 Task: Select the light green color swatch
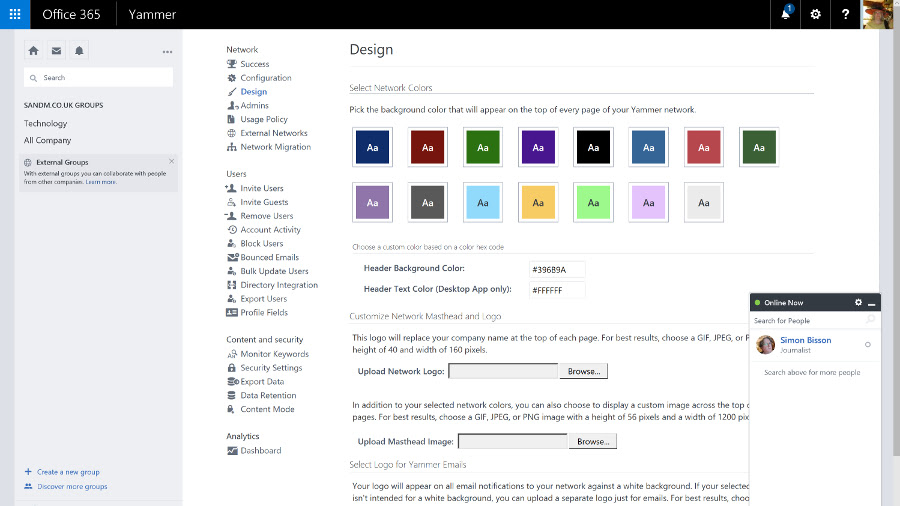click(593, 202)
